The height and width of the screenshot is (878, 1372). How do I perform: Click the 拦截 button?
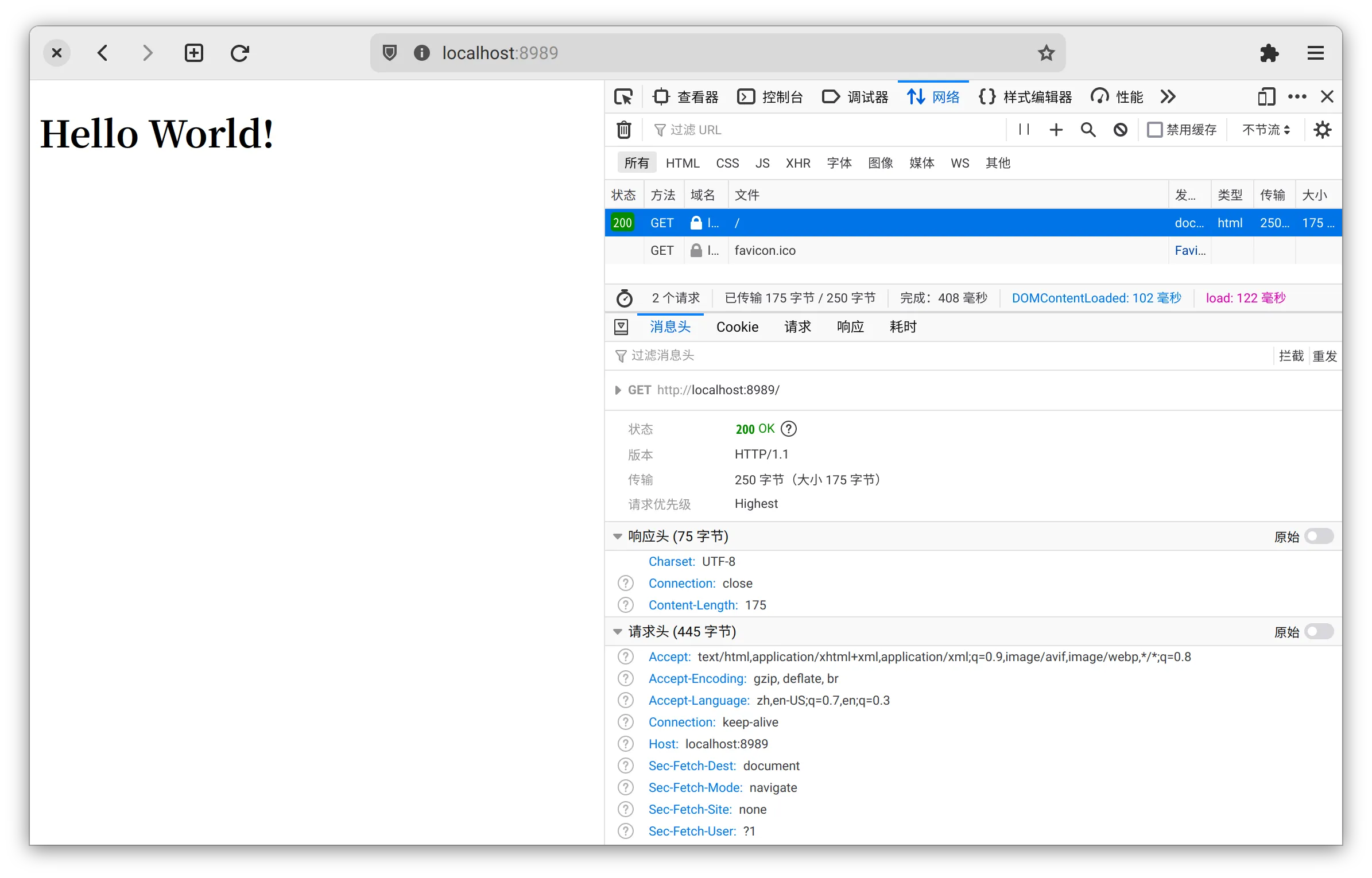pyautogui.click(x=1291, y=356)
